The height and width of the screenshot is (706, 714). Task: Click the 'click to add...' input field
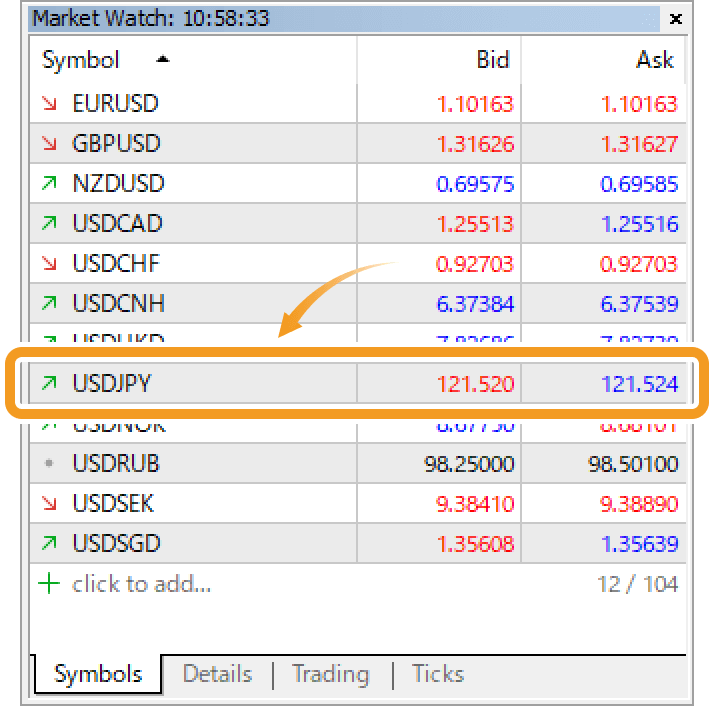tap(142, 584)
